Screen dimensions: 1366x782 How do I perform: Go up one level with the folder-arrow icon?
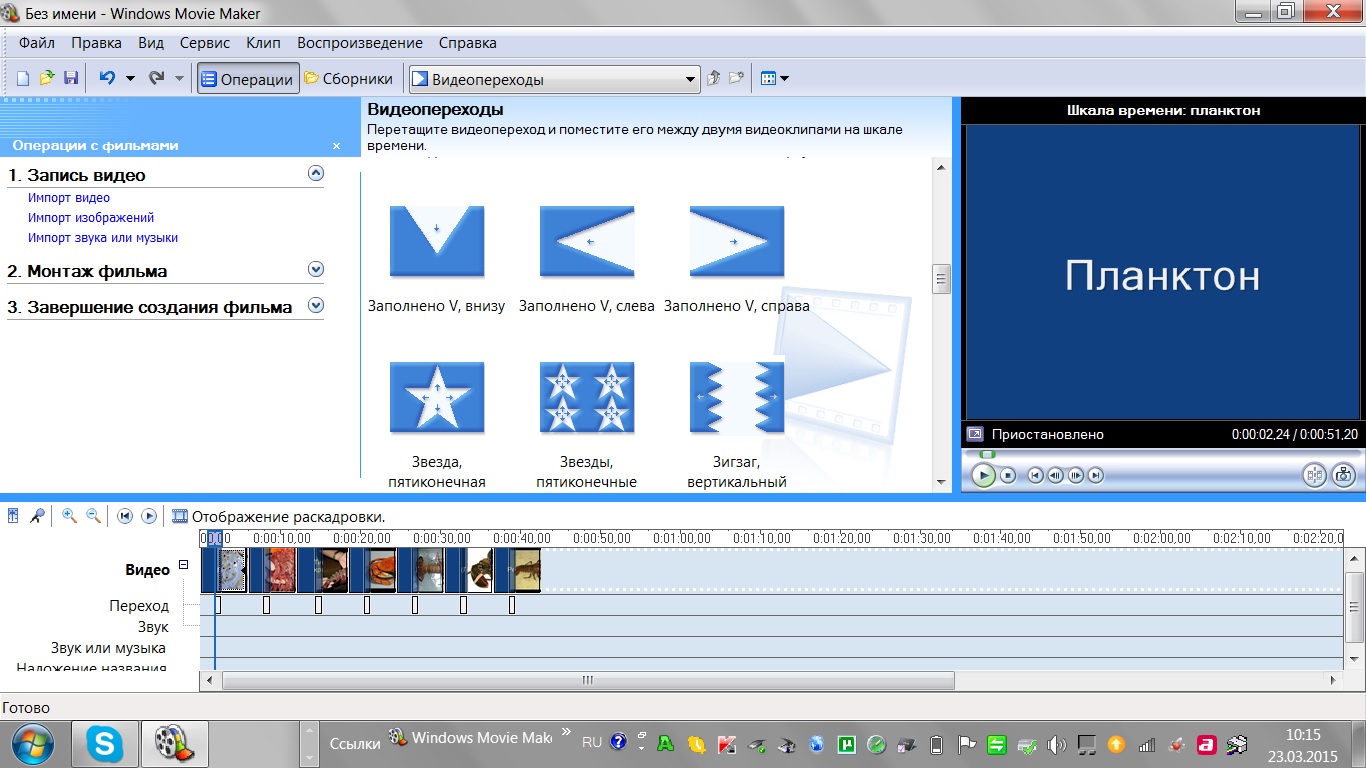click(x=713, y=79)
